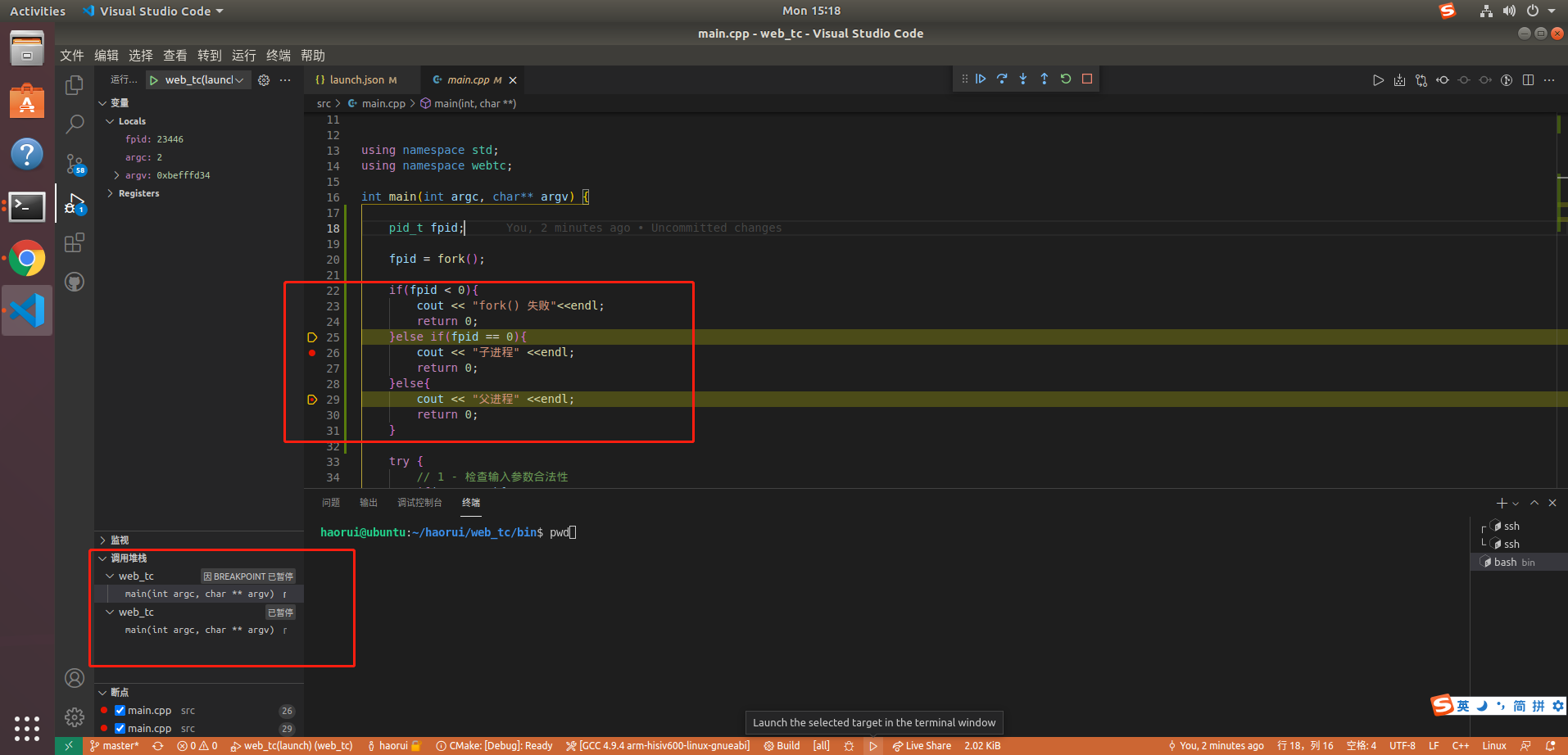Close the main.cpp editor tab
The height and width of the screenshot is (755, 1568).
click(x=513, y=80)
